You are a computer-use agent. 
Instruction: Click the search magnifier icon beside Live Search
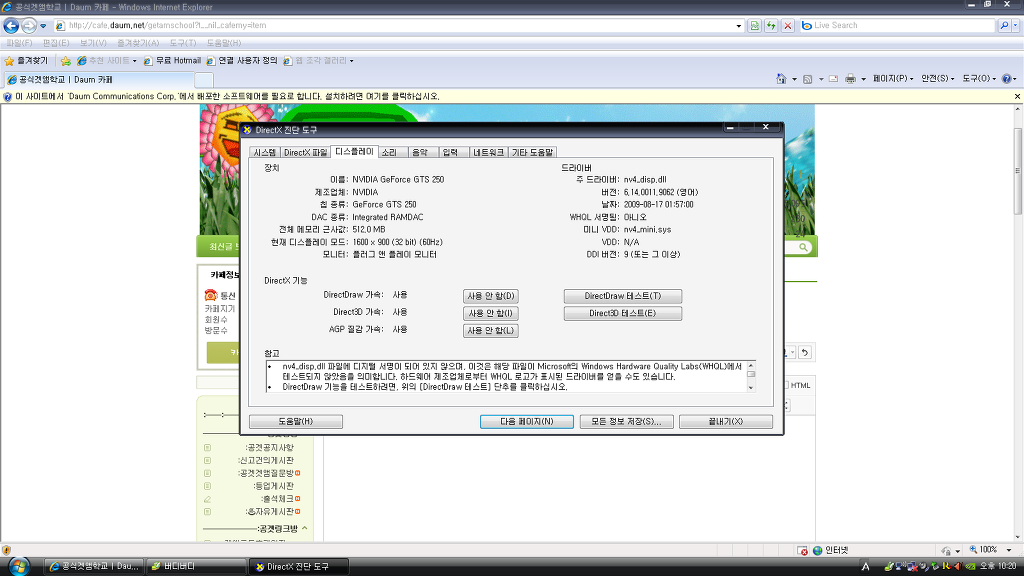1004,25
